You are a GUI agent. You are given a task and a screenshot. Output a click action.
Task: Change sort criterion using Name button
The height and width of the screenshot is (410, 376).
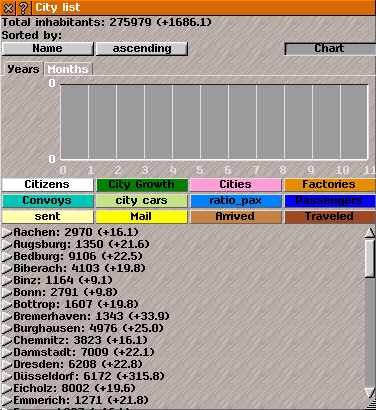tap(48, 49)
